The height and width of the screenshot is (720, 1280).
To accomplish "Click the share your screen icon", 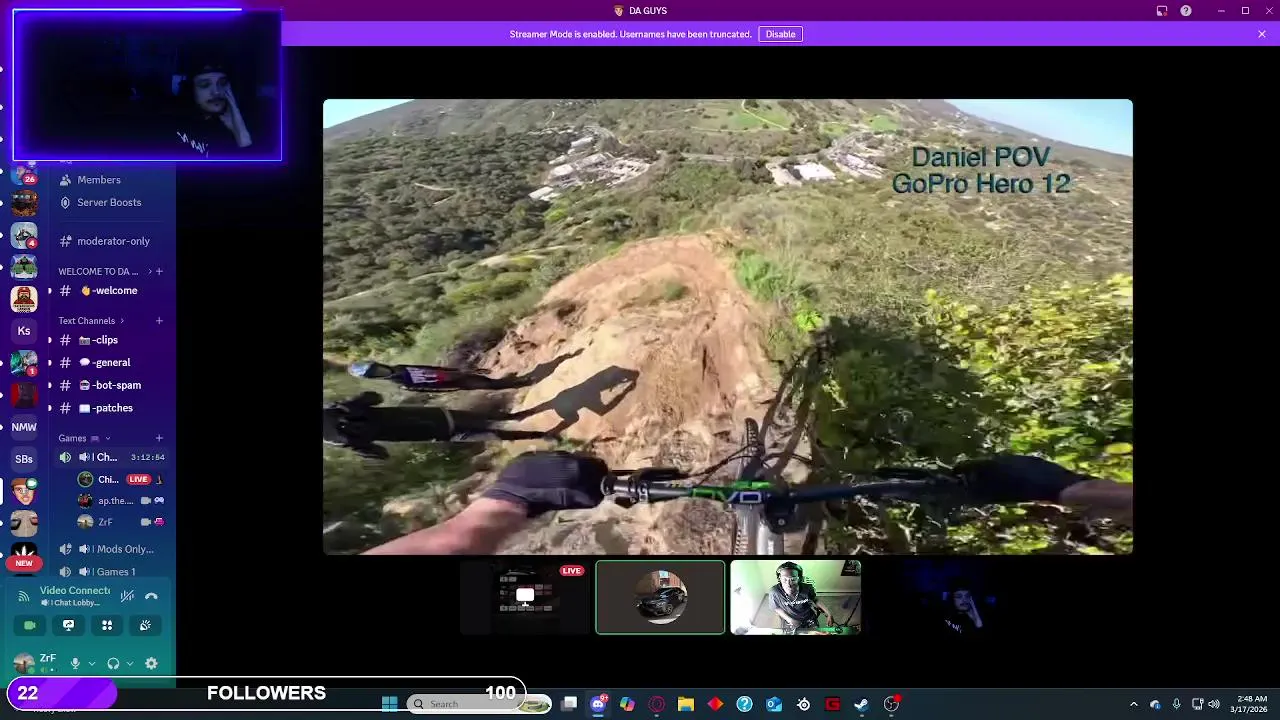I will point(68,625).
